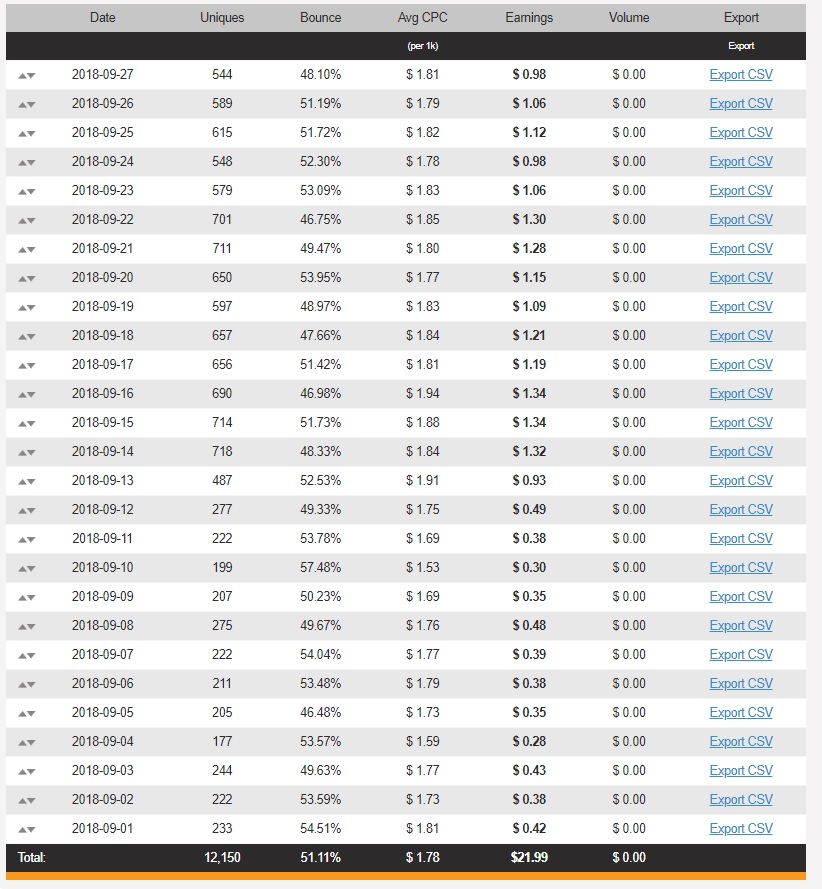Select the 2018-09-20 date cell
The height and width of the screenshot is (889, 822).
(102, 277)
